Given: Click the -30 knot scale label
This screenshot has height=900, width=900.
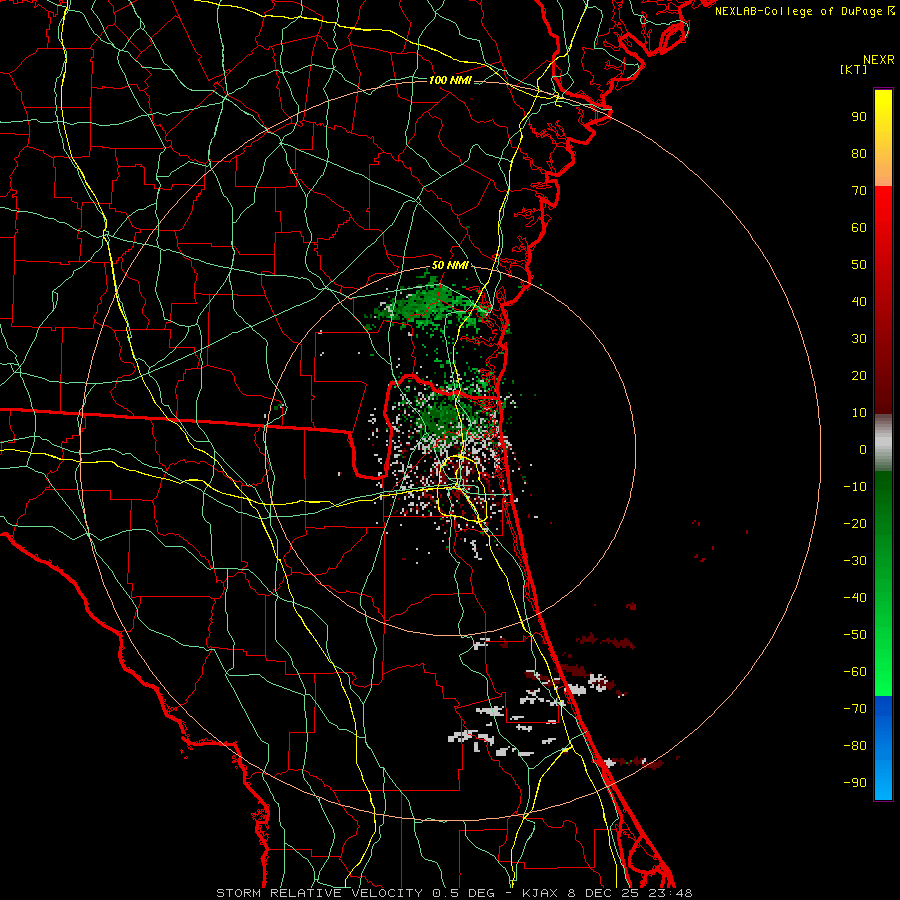Looking at the screenshot, I should (855, 561).
